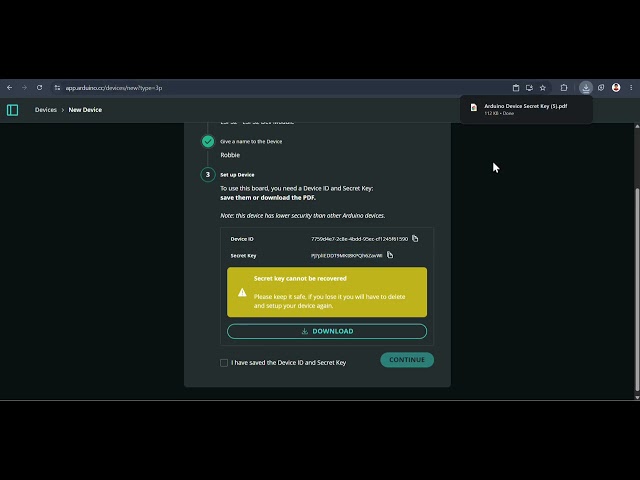This screenshot has height=480, width=640.
Task: Click the install app icon in address bar
Action: (529, 88)
